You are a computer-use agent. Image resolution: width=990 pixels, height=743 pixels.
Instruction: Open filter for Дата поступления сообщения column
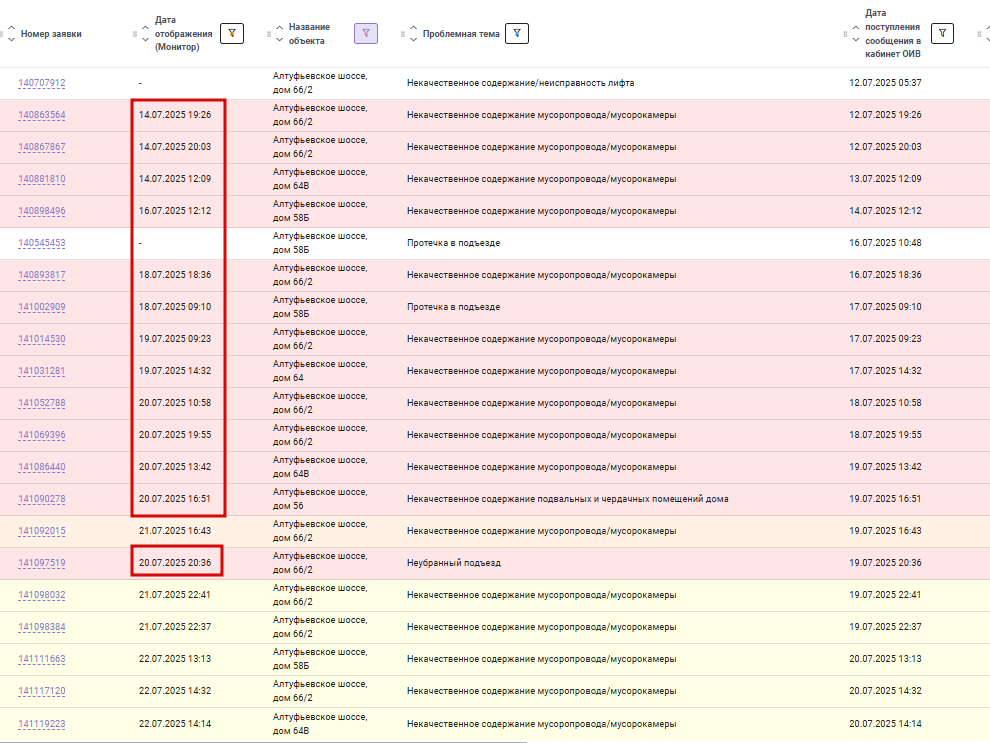942,33
